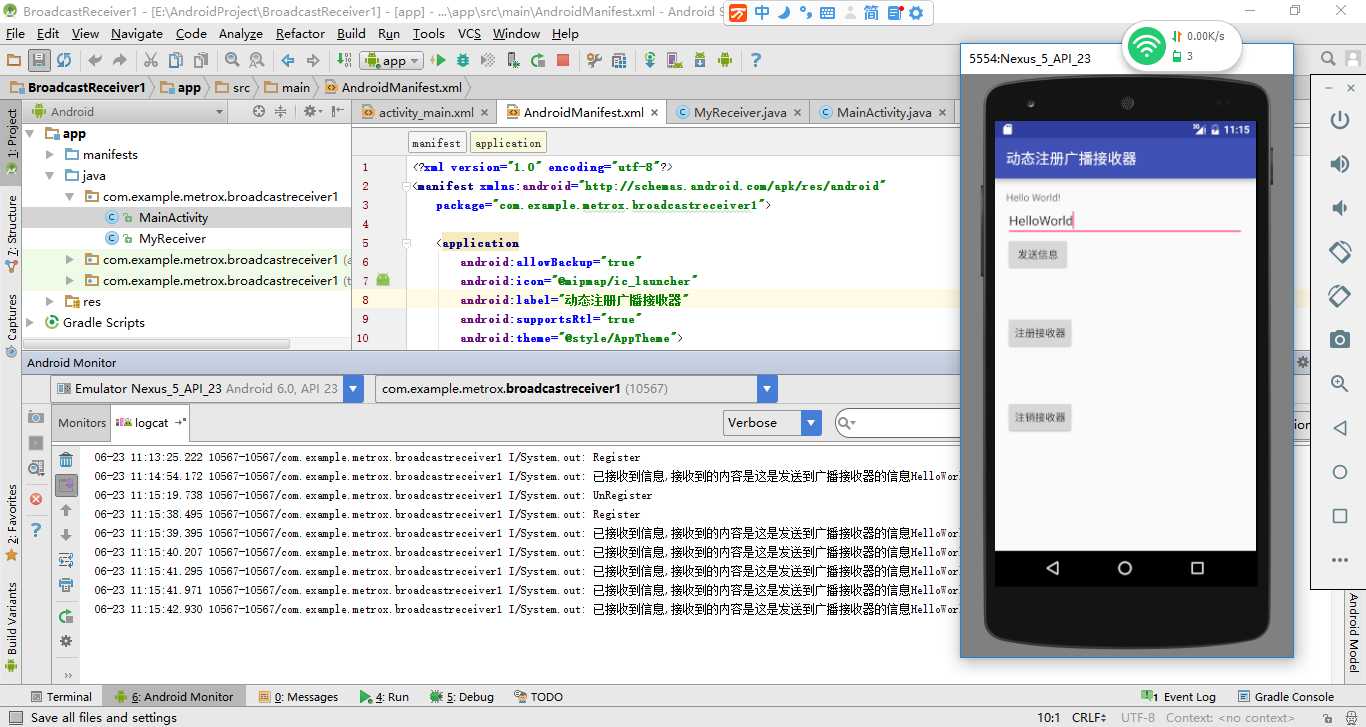Open the Gradle Console tool window
The image size is (1366, 727).
pos(1285,697)
